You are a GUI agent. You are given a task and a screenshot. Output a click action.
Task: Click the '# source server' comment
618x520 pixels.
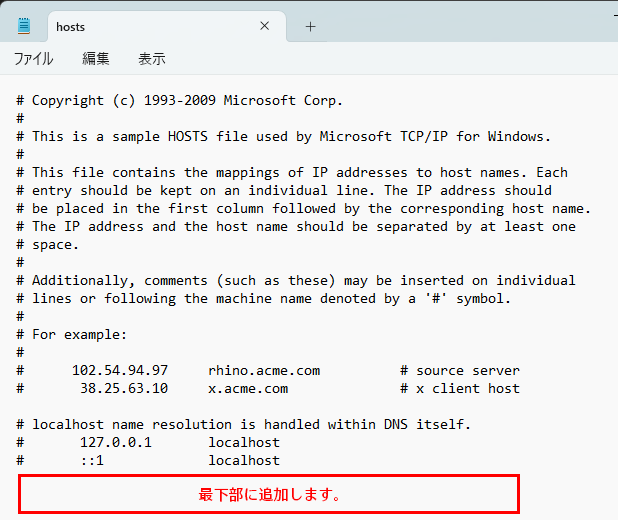coord(460,370)
